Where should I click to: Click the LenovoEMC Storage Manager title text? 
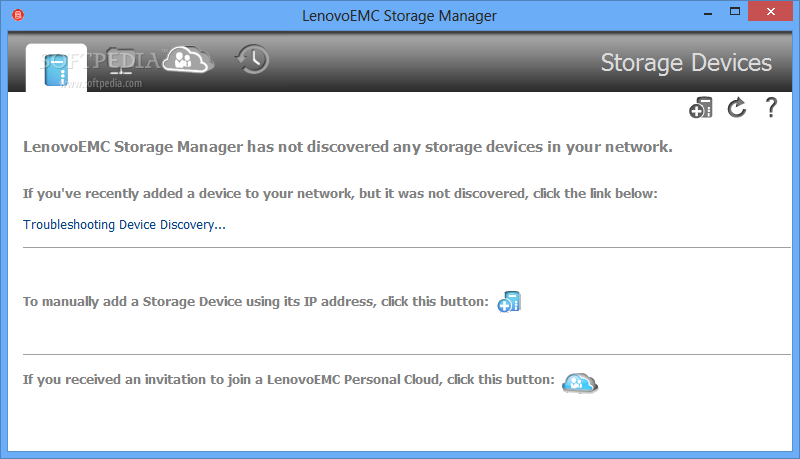(x=399, y=16)
